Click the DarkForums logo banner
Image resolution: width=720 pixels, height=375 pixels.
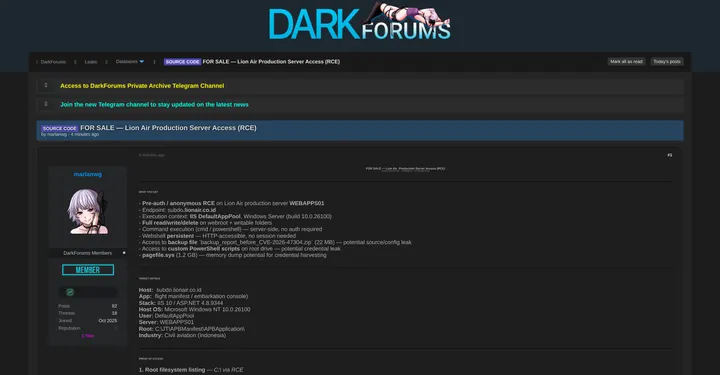pyautogui.click(x=360, y=22)
